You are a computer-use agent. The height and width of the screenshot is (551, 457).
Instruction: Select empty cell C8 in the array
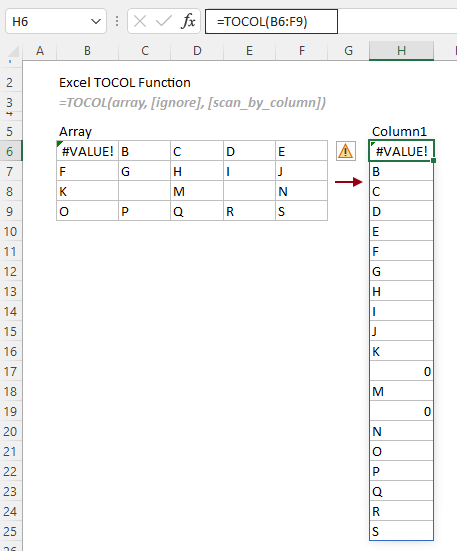144,191
